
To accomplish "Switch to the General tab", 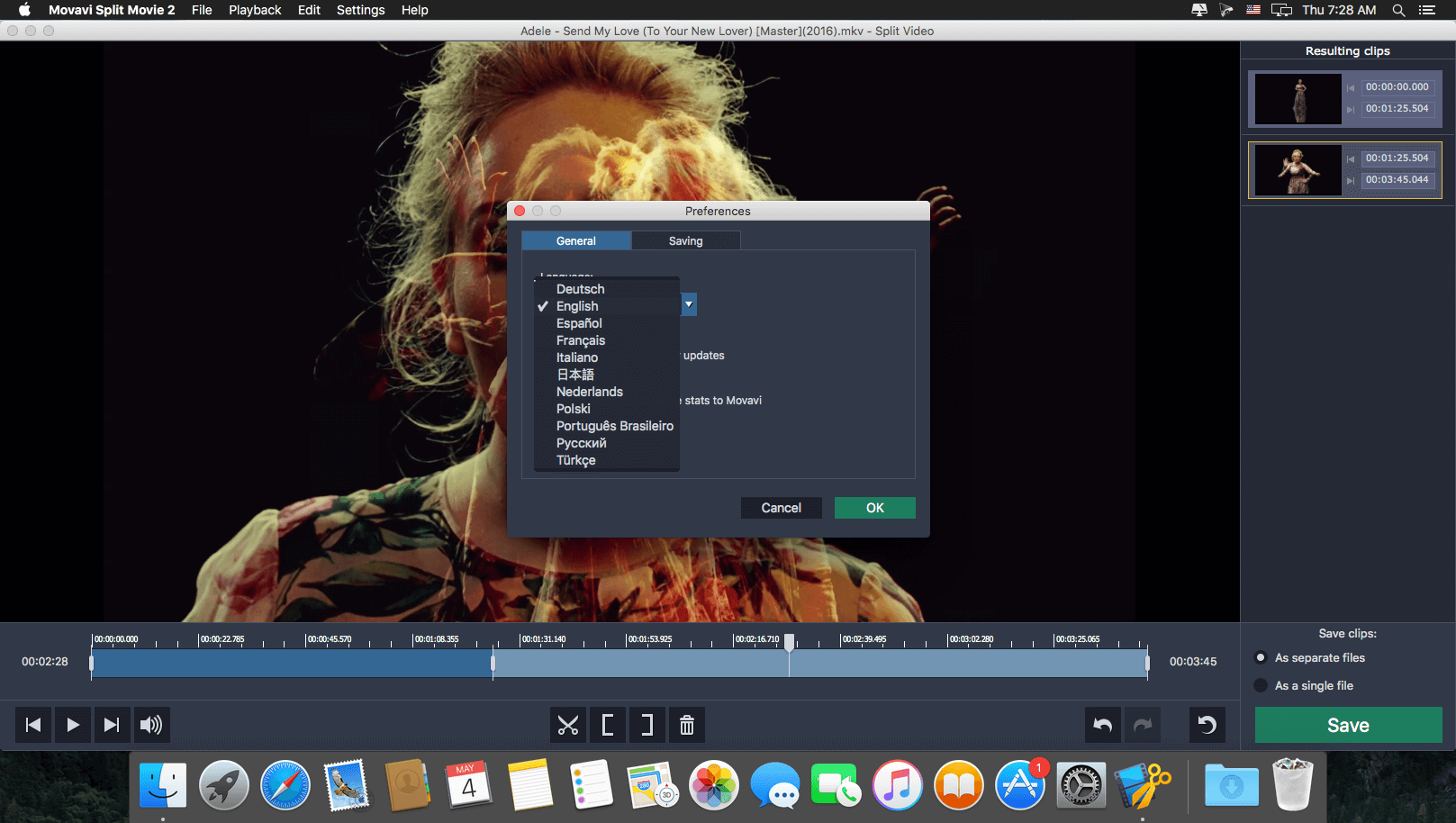I will tap(576, 240).
